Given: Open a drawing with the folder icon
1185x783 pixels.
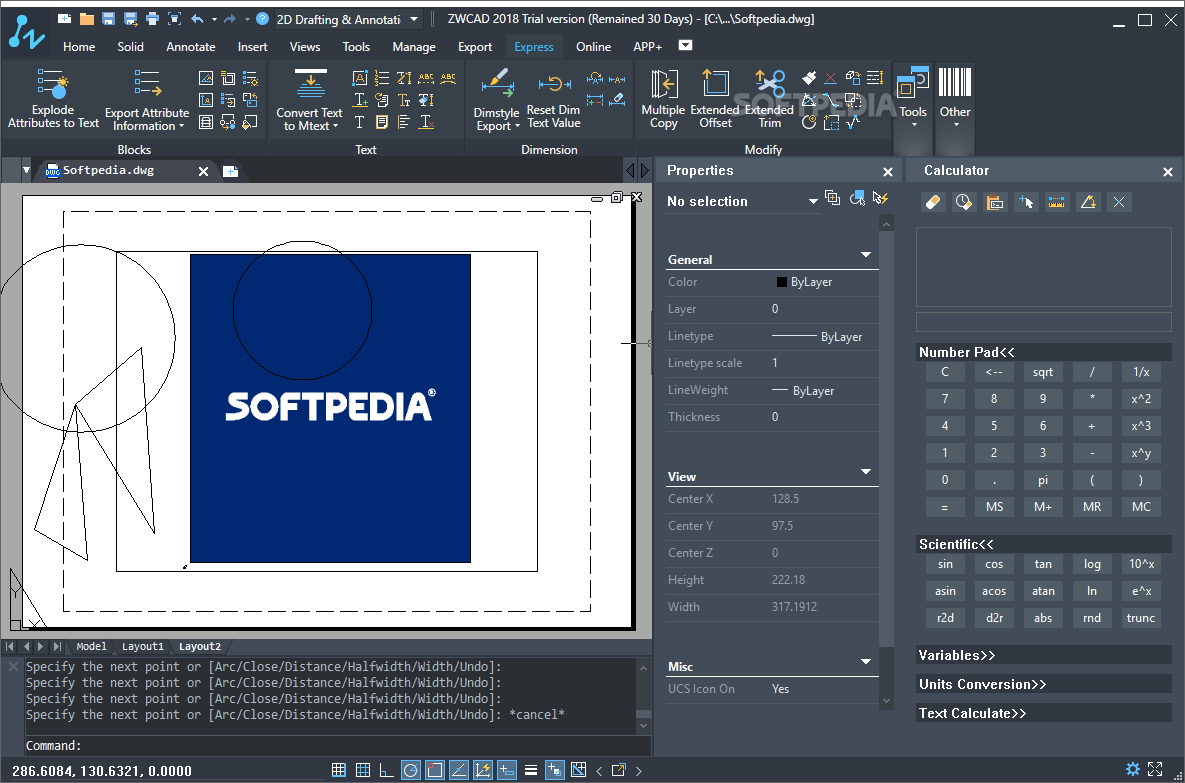Looking at the screenshot, I should [x=87, y=19].
